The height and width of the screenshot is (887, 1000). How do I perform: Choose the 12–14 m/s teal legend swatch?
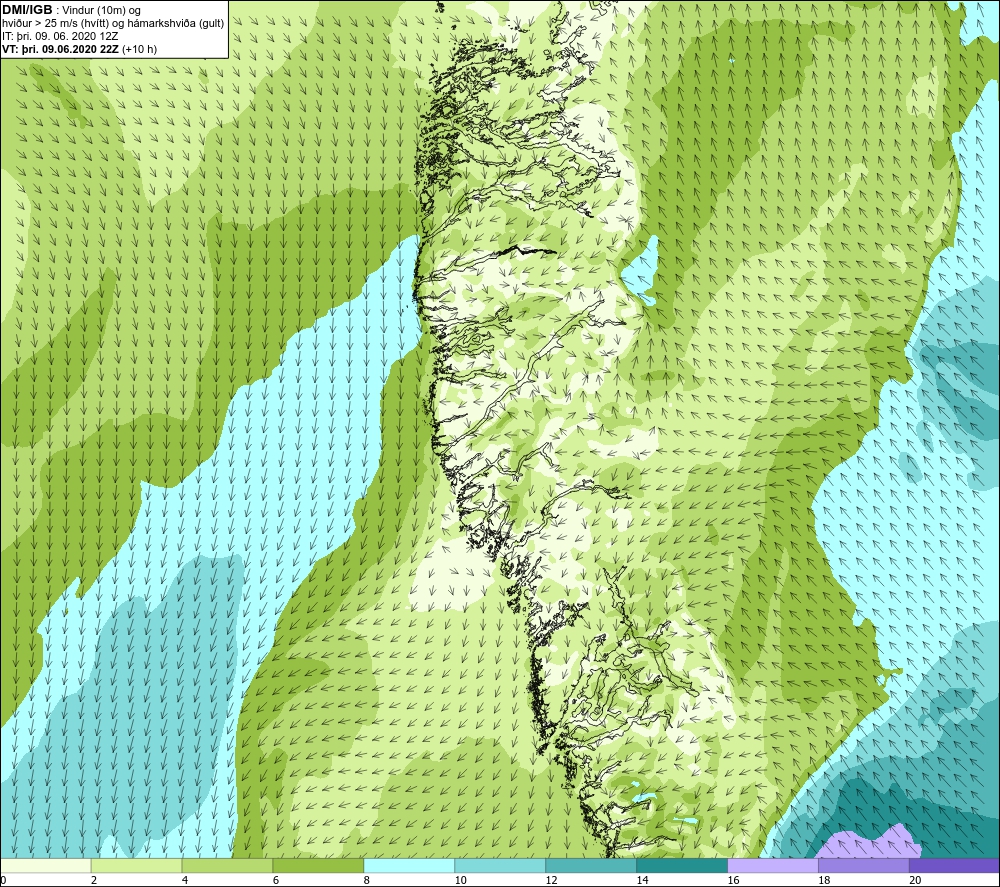(591, 866)
